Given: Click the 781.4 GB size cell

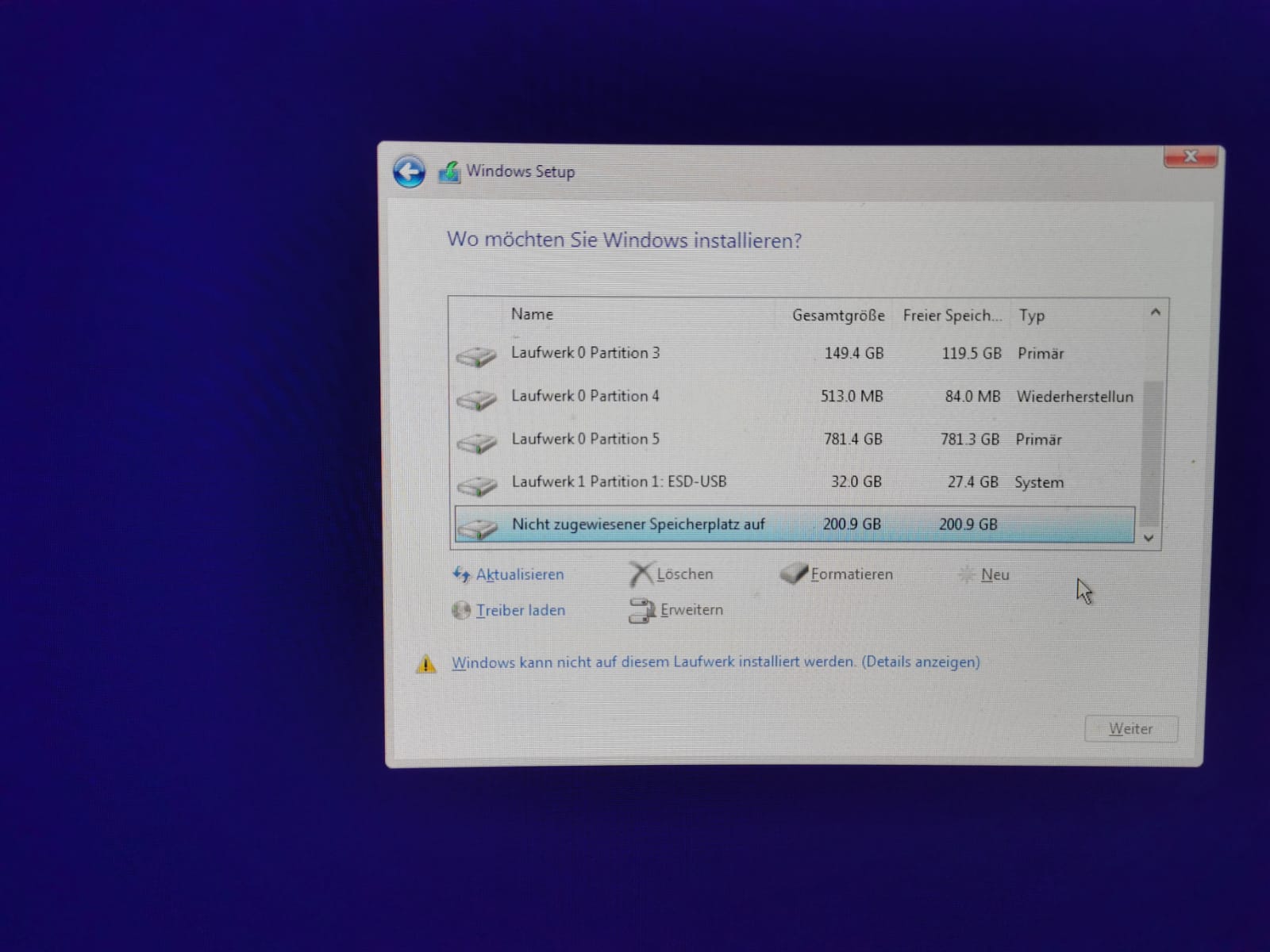Looking at the screenshot, I should 852,439.
